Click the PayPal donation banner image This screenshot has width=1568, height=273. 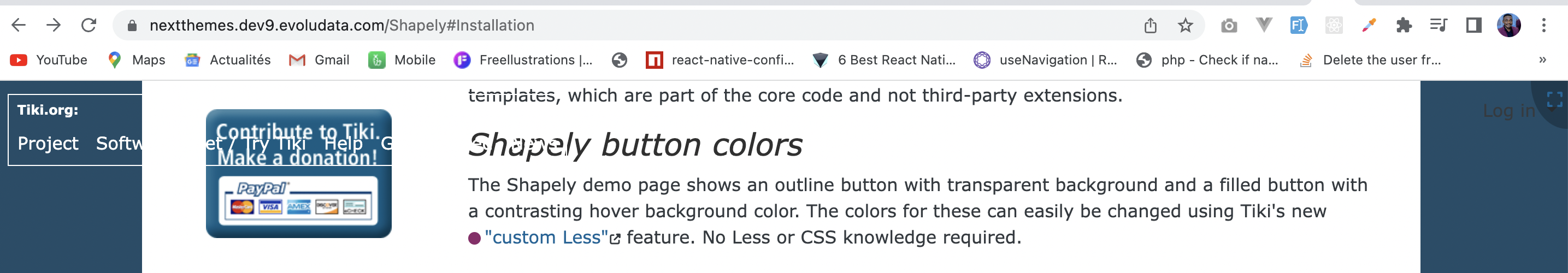[299, 174]
